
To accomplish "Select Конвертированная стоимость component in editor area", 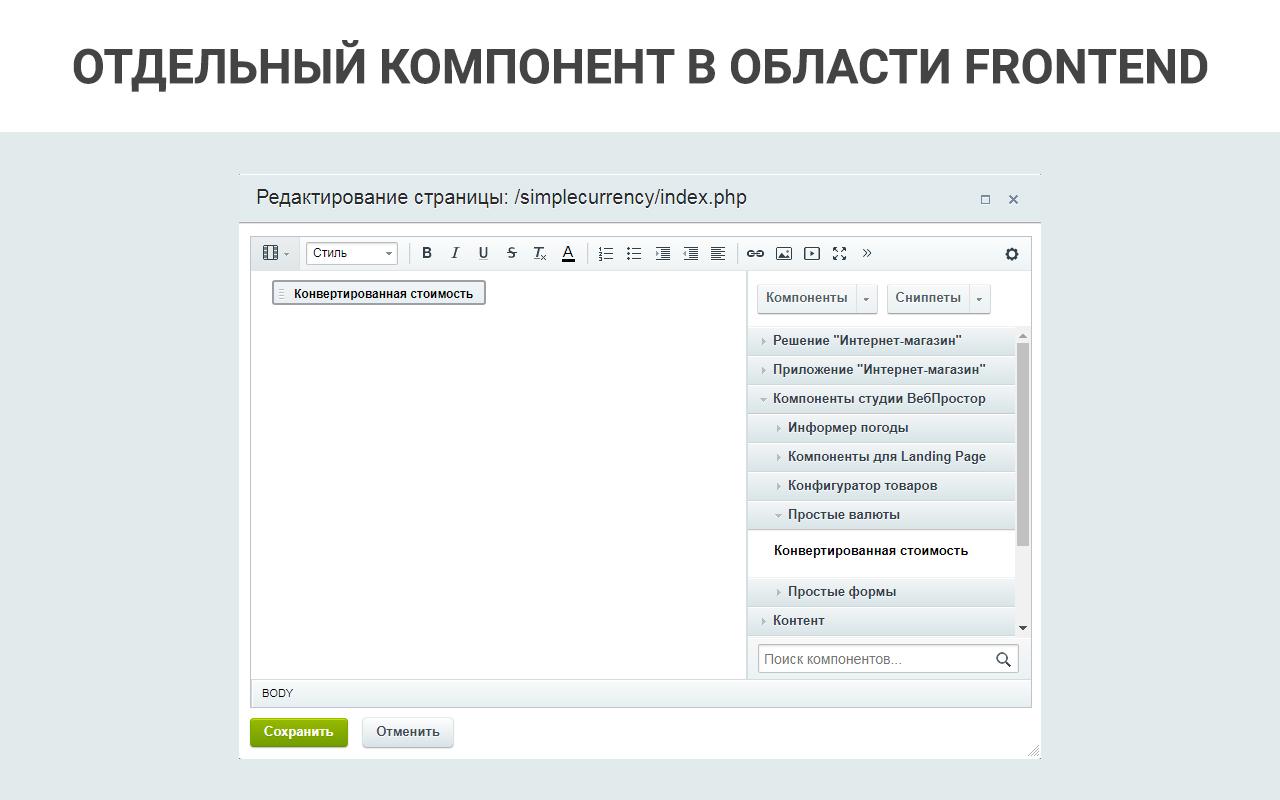I will point(379,293).
